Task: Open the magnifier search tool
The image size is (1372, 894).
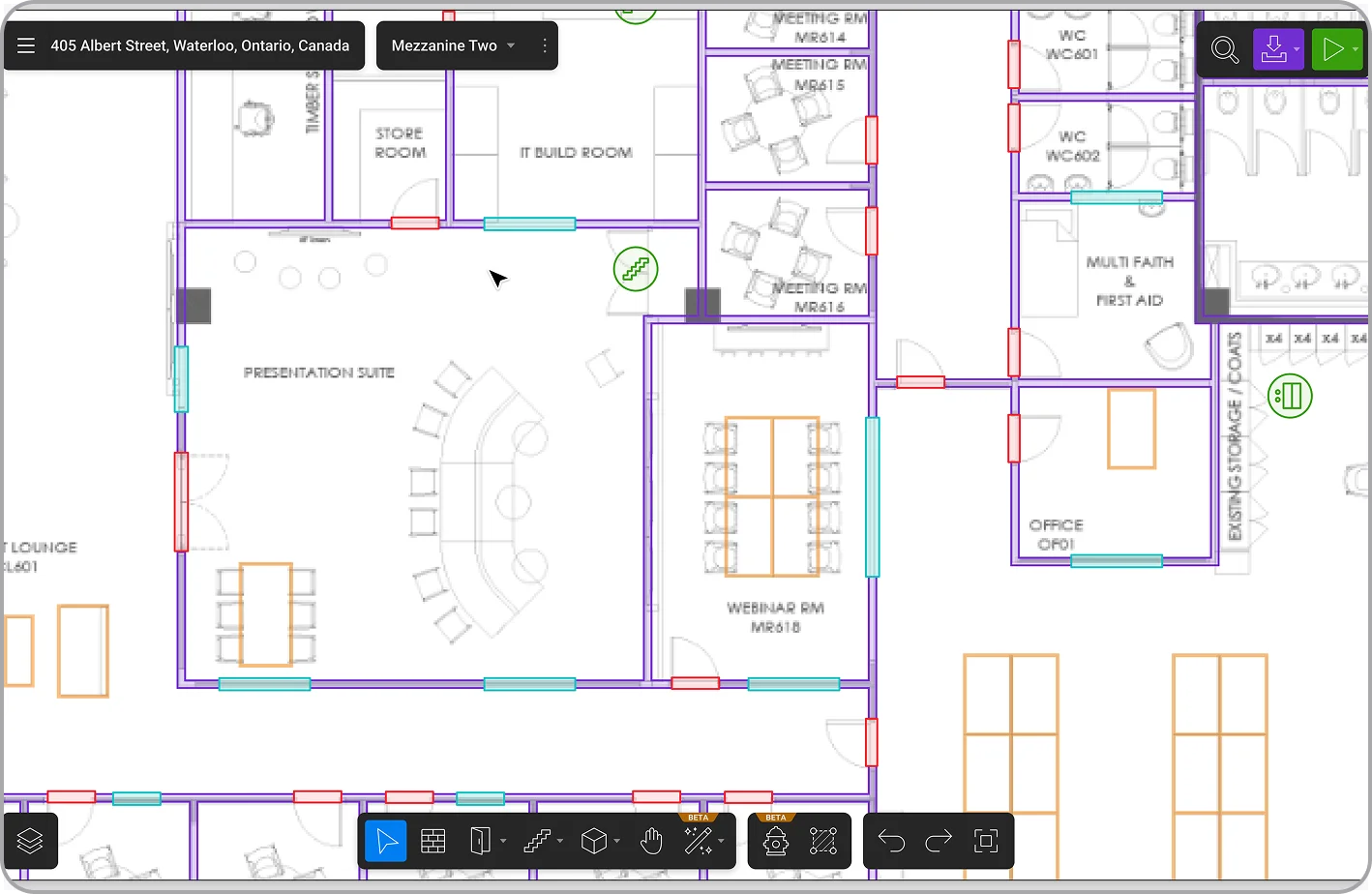Action: [x=1225, y=49]
